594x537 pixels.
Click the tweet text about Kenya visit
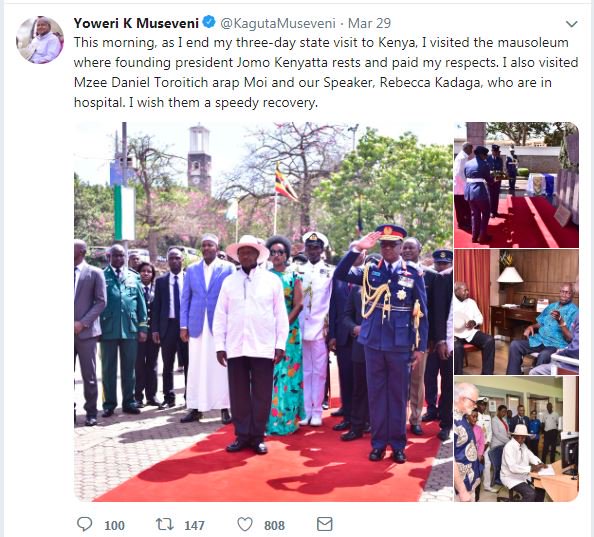pos(326,72)
